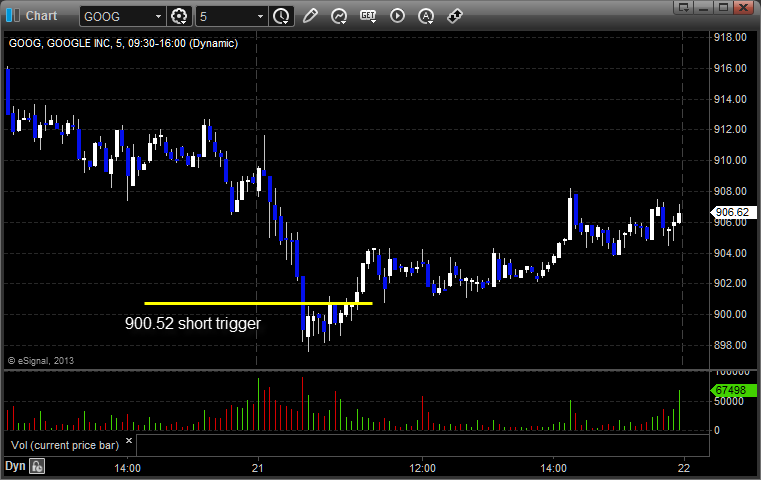The image size is (761, 480).
Task: Click the 902.00 price axis label
Action: tap(730, 283)
